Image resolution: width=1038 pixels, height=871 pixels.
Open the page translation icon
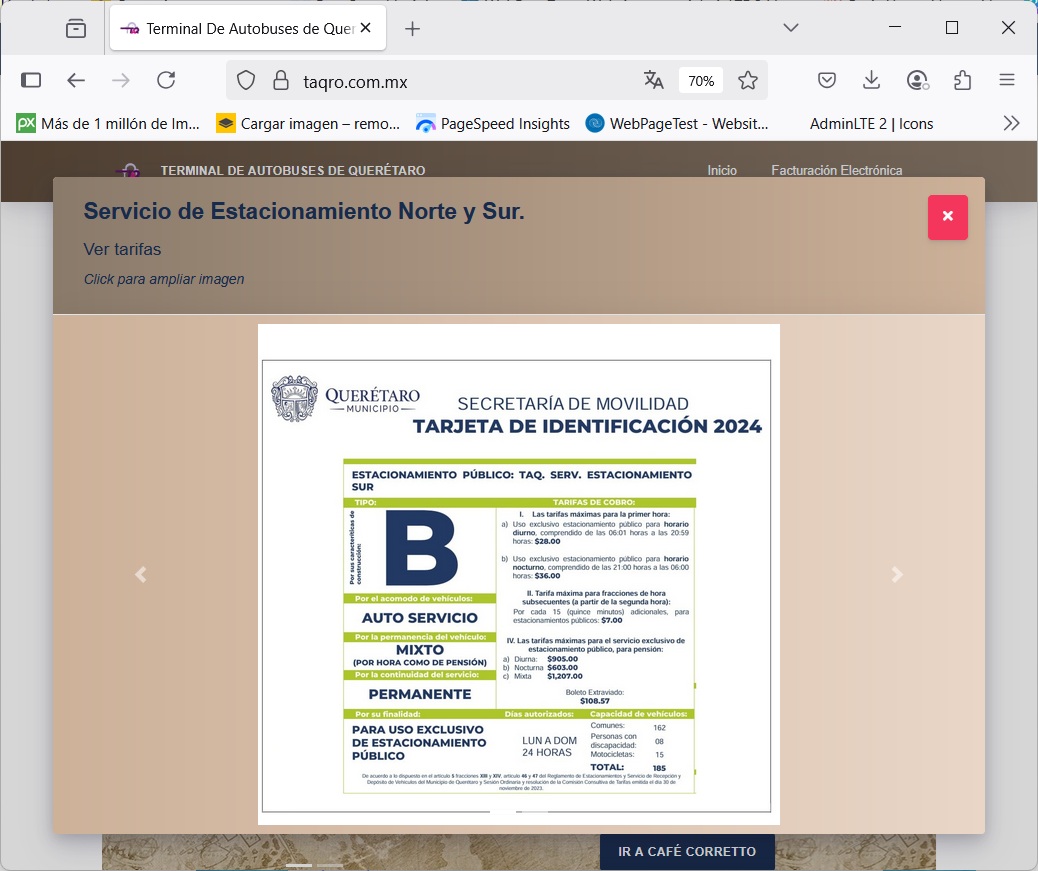click(654, 80)
